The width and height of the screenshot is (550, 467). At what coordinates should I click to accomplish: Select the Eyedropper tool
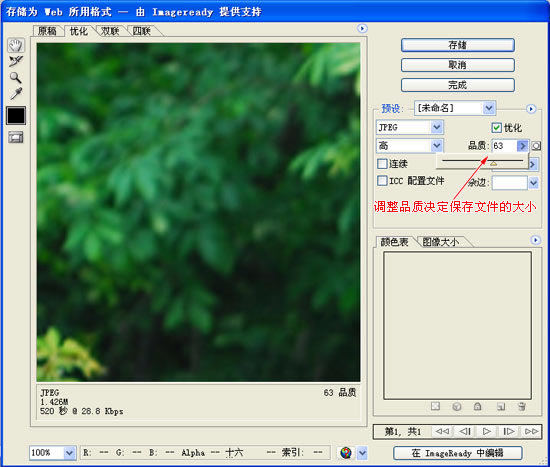16,93
